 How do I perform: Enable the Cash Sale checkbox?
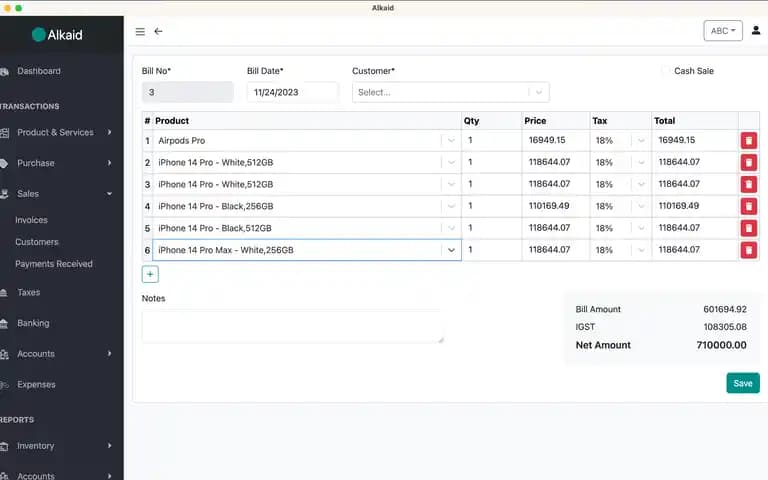click(x=665, y=71)
